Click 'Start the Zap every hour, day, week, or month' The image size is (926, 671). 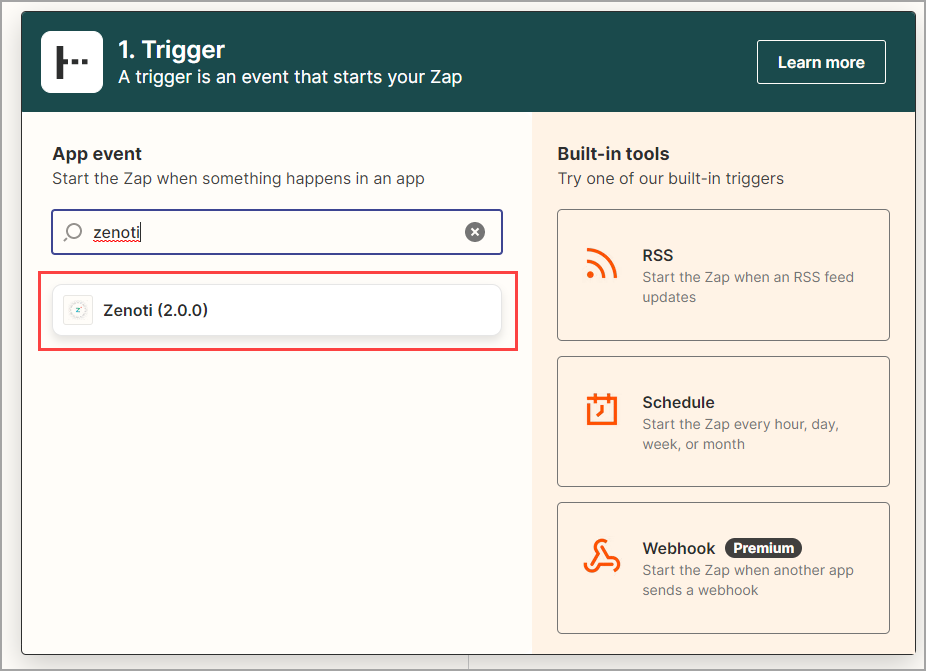pos(741,434)
